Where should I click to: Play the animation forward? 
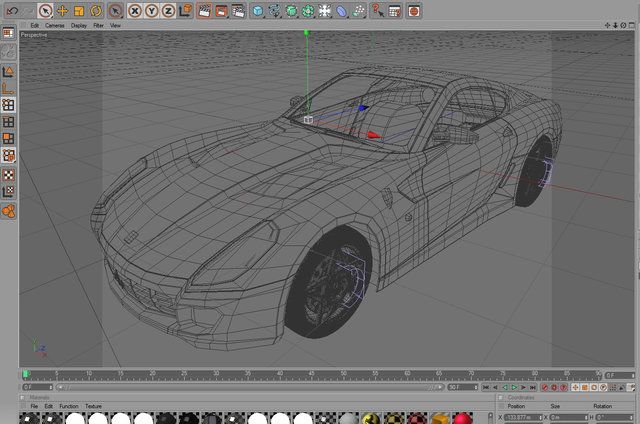[514, 387]
